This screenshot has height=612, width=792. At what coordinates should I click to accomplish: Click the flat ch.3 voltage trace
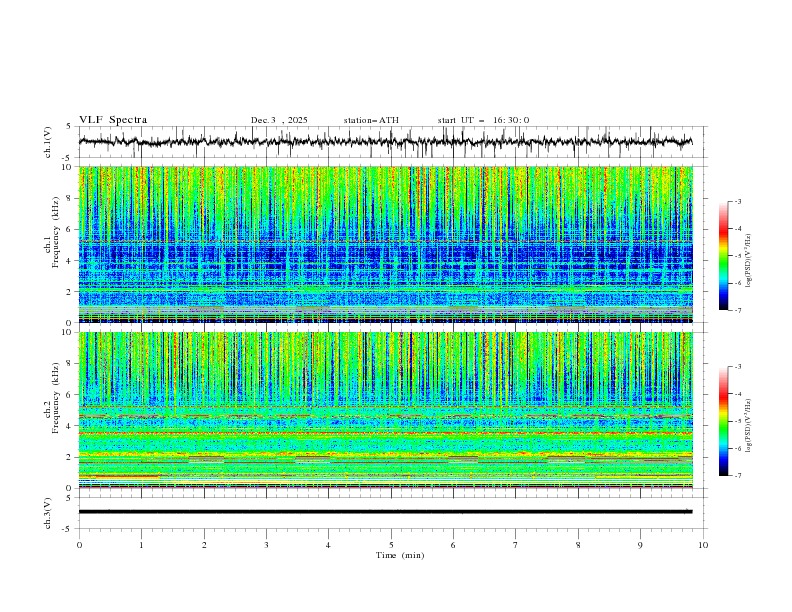point(385,512)
